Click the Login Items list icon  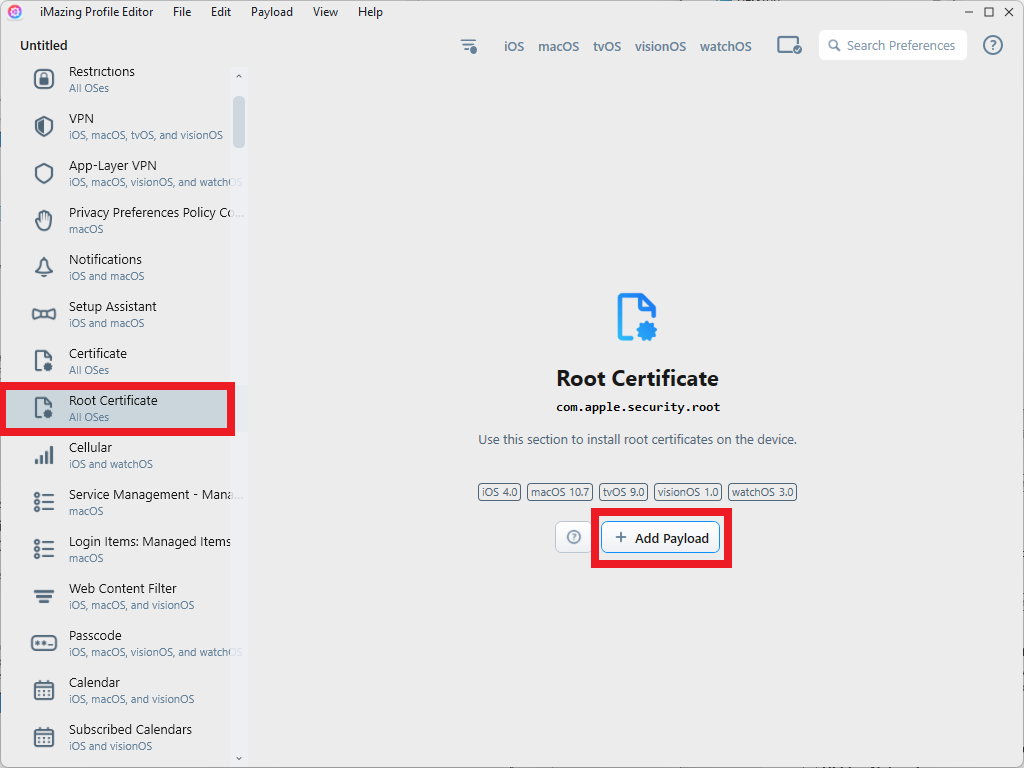[x=44, y=549]
